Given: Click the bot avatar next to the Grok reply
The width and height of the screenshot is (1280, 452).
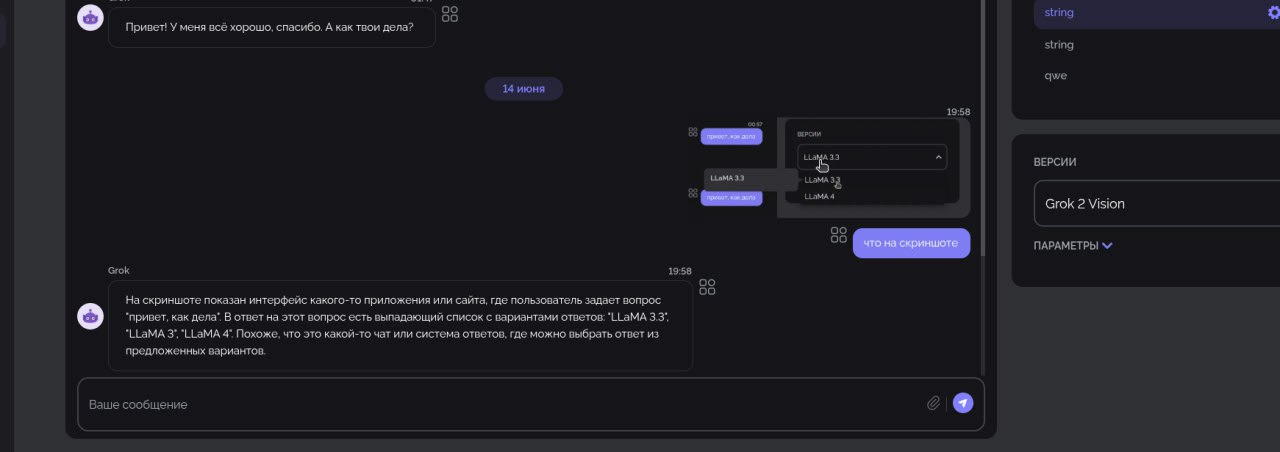Looking at the screenshot, I should pyautogui.click(x=91, y=316).
